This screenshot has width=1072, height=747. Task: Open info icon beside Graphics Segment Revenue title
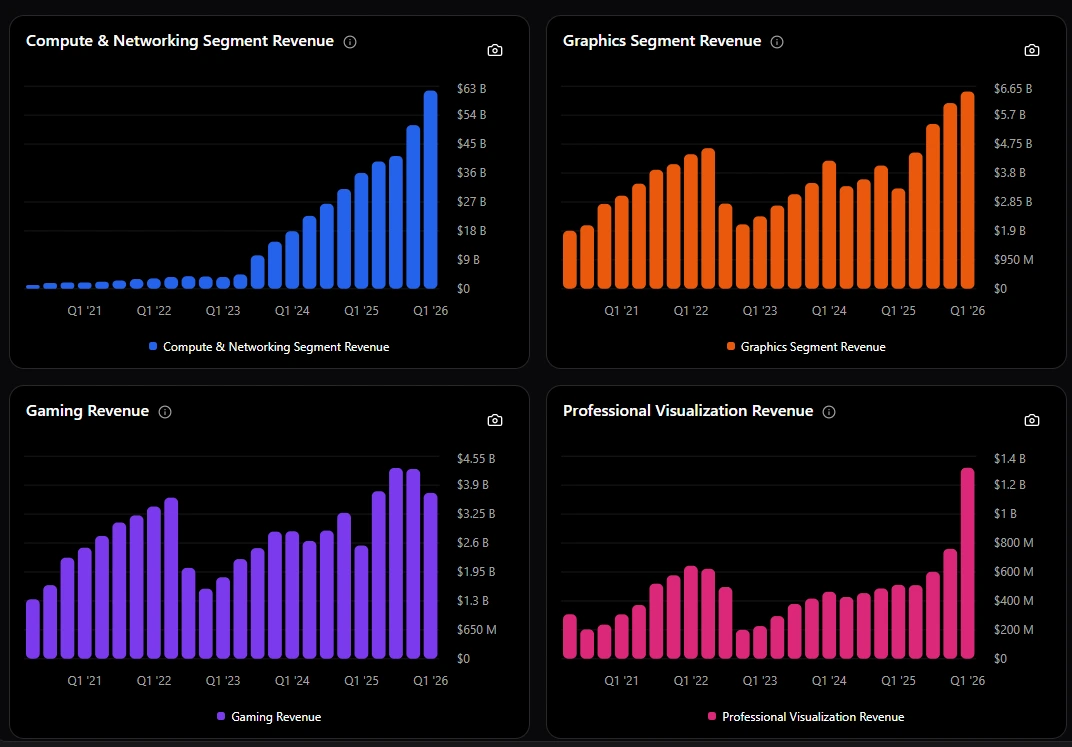(777, 42)
